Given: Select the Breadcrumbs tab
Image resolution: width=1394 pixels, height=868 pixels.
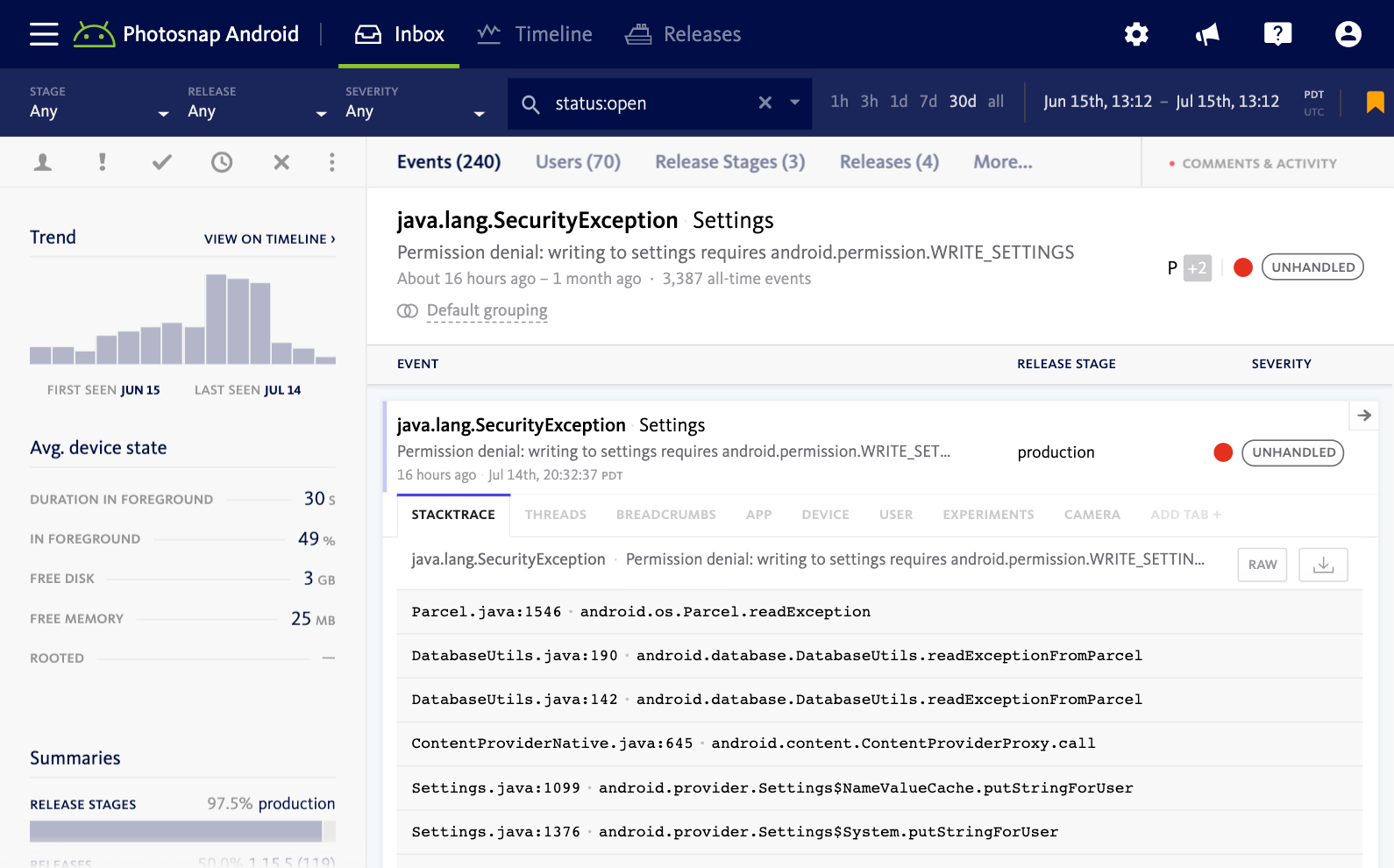Looking at the screenshot, I should [666, 515].
